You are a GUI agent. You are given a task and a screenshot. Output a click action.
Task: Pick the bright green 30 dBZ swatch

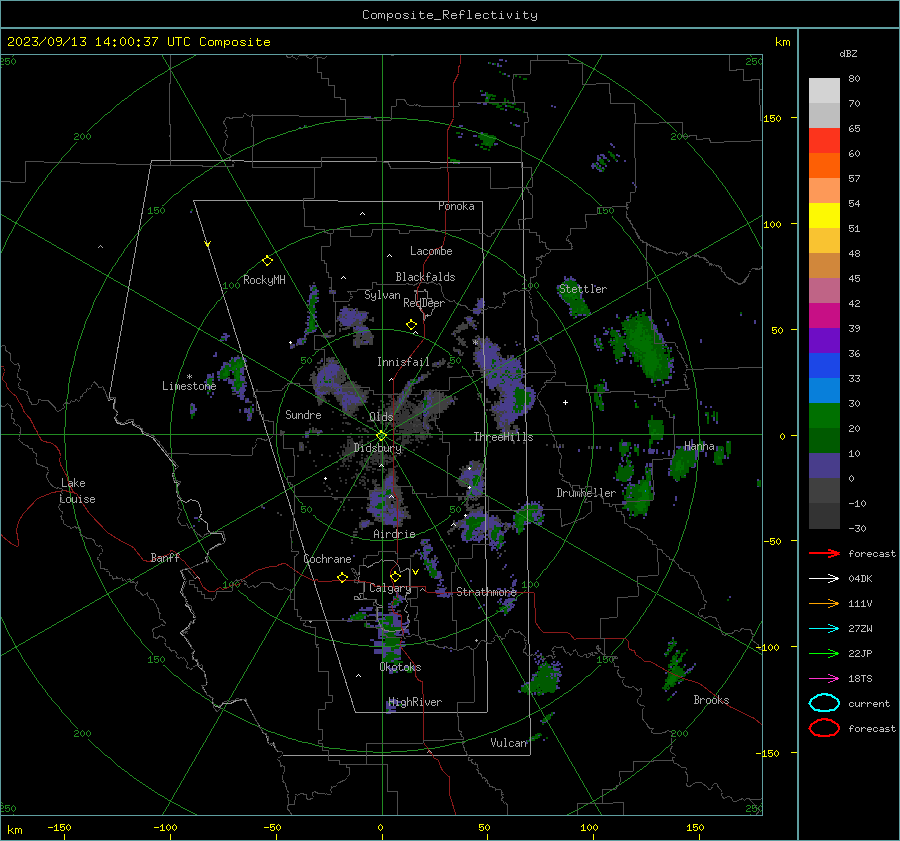tap(824, 415)
